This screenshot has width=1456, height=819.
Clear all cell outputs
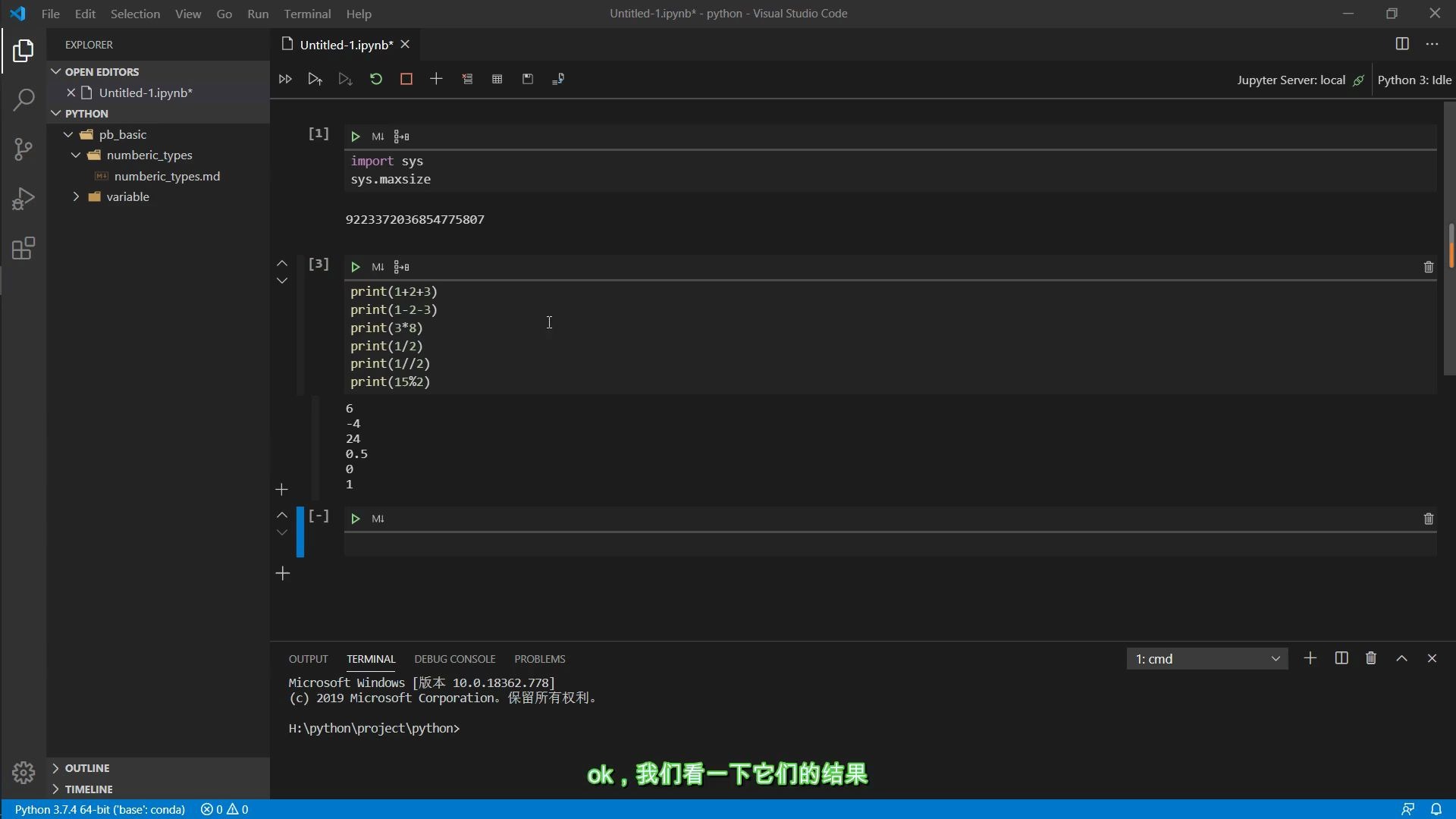(467, 79)
